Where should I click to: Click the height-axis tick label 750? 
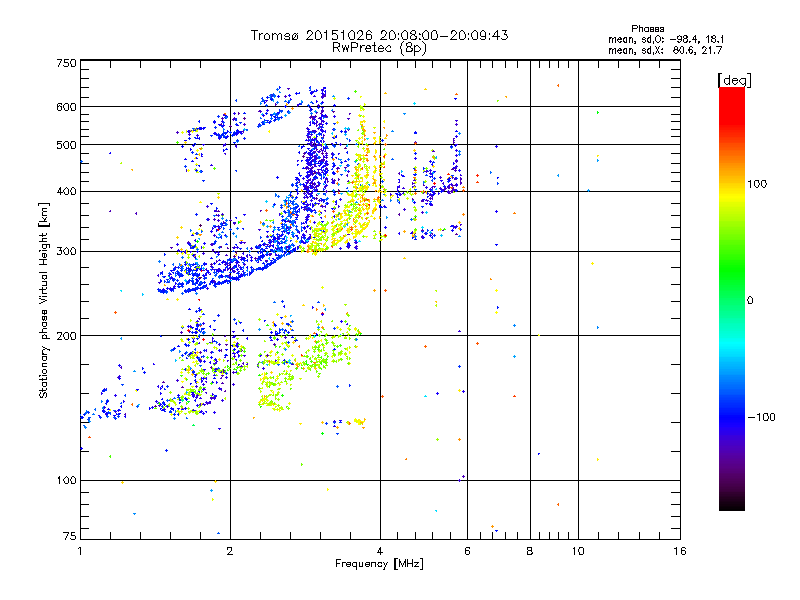(67, 63)
